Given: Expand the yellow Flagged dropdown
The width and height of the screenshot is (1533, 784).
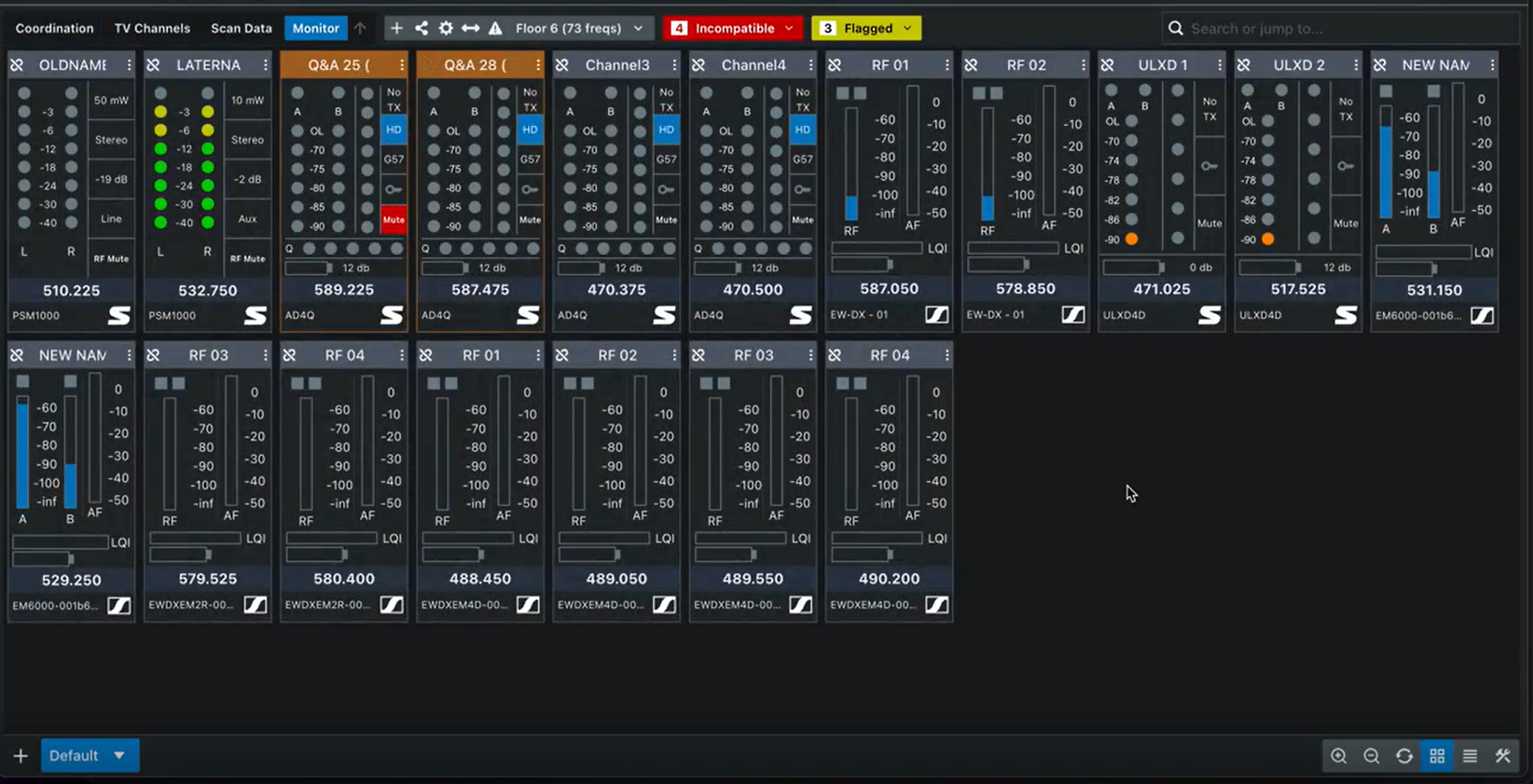Looking at the screenshot, I should pyautogui.click(x=866, y=28).
